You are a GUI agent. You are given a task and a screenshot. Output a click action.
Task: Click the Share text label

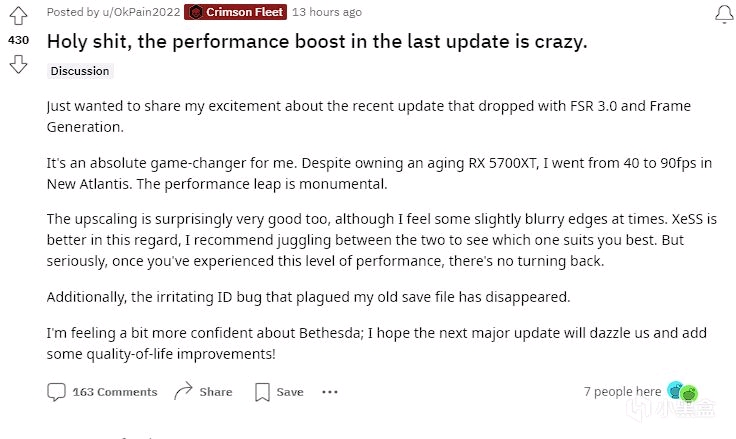pyautogui.click(x=216, y=392)
